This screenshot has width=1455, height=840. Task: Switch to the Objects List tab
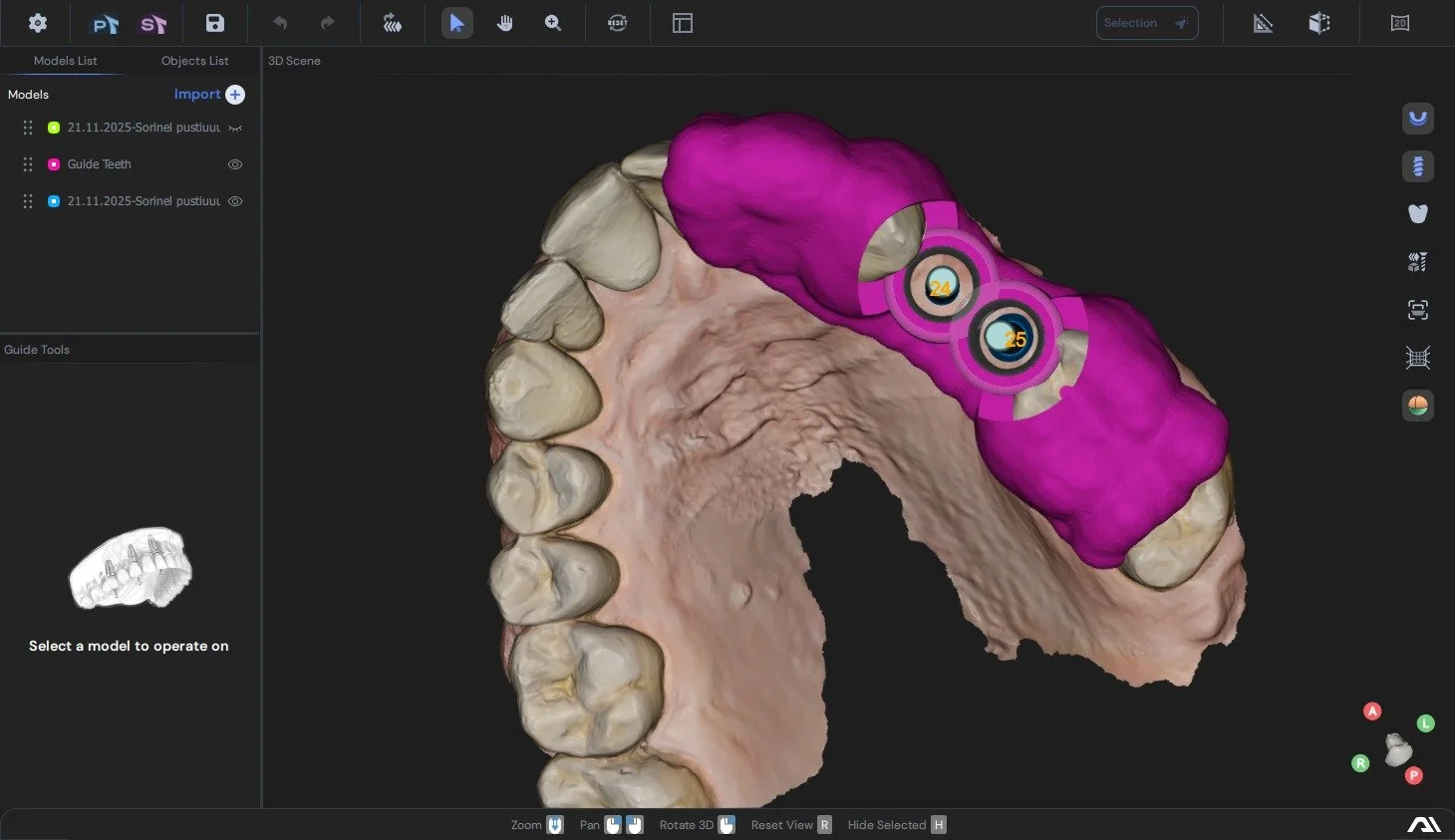tap(194, 60)
